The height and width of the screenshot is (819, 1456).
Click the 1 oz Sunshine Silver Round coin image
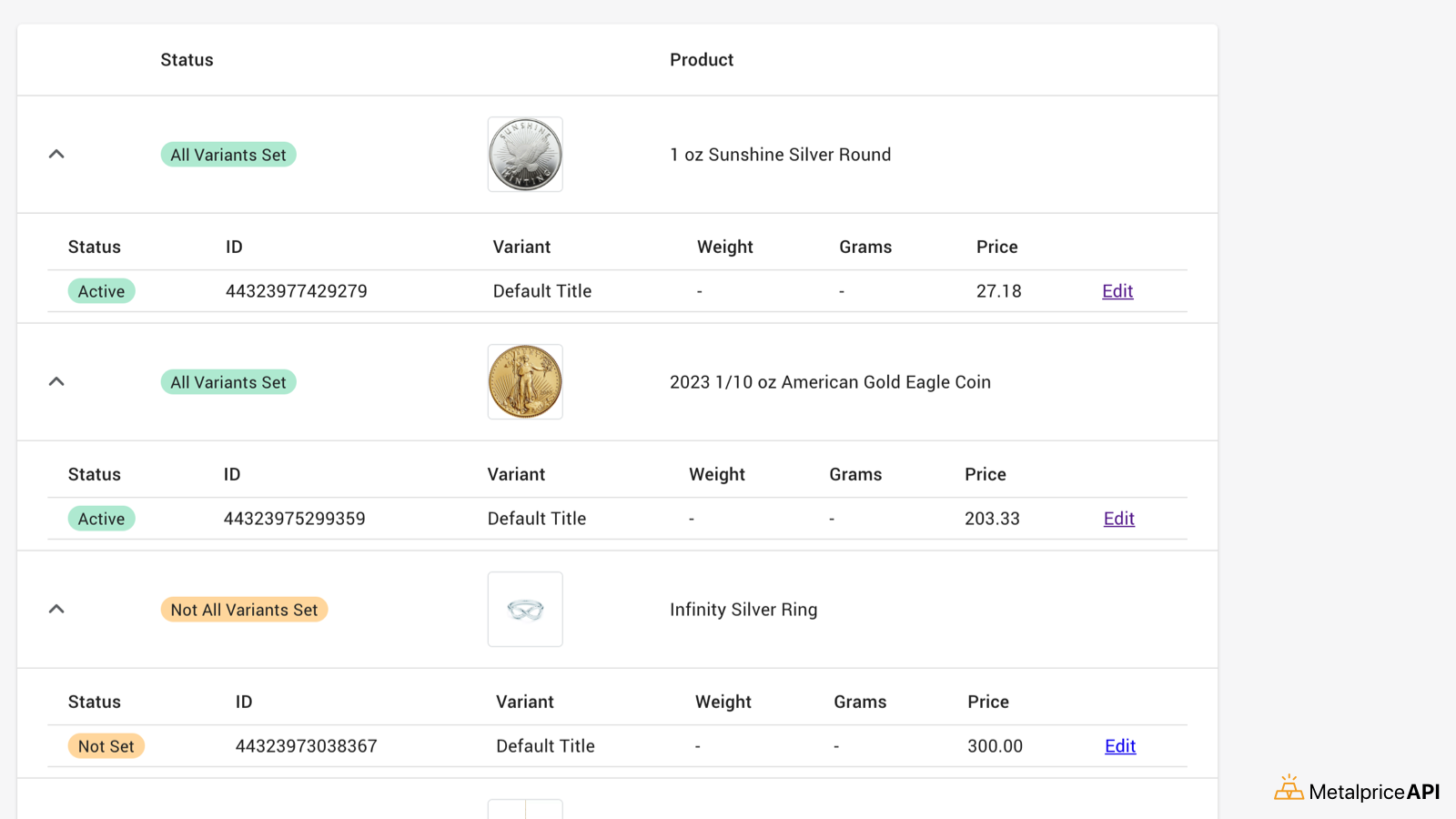tap(525, 154)
